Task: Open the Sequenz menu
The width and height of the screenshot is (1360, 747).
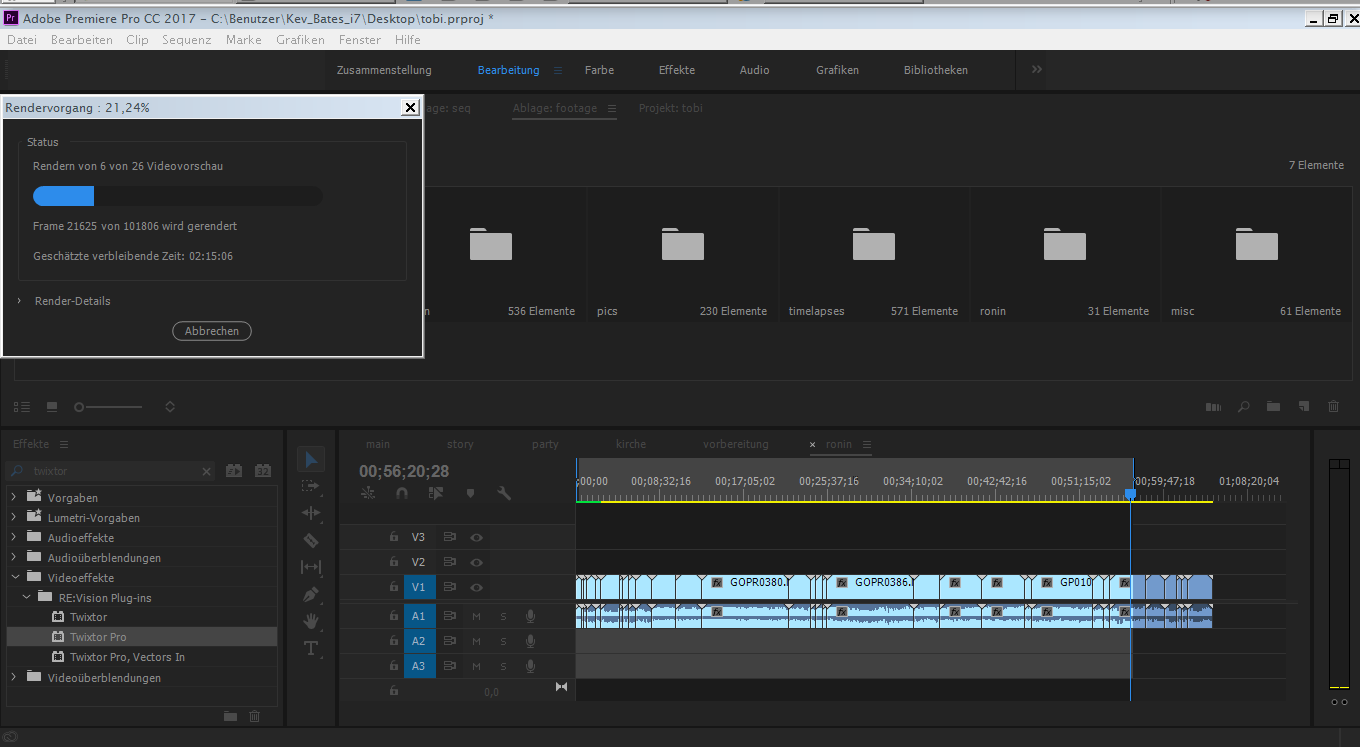Action: pyautogui.click(x=186, y=40)
